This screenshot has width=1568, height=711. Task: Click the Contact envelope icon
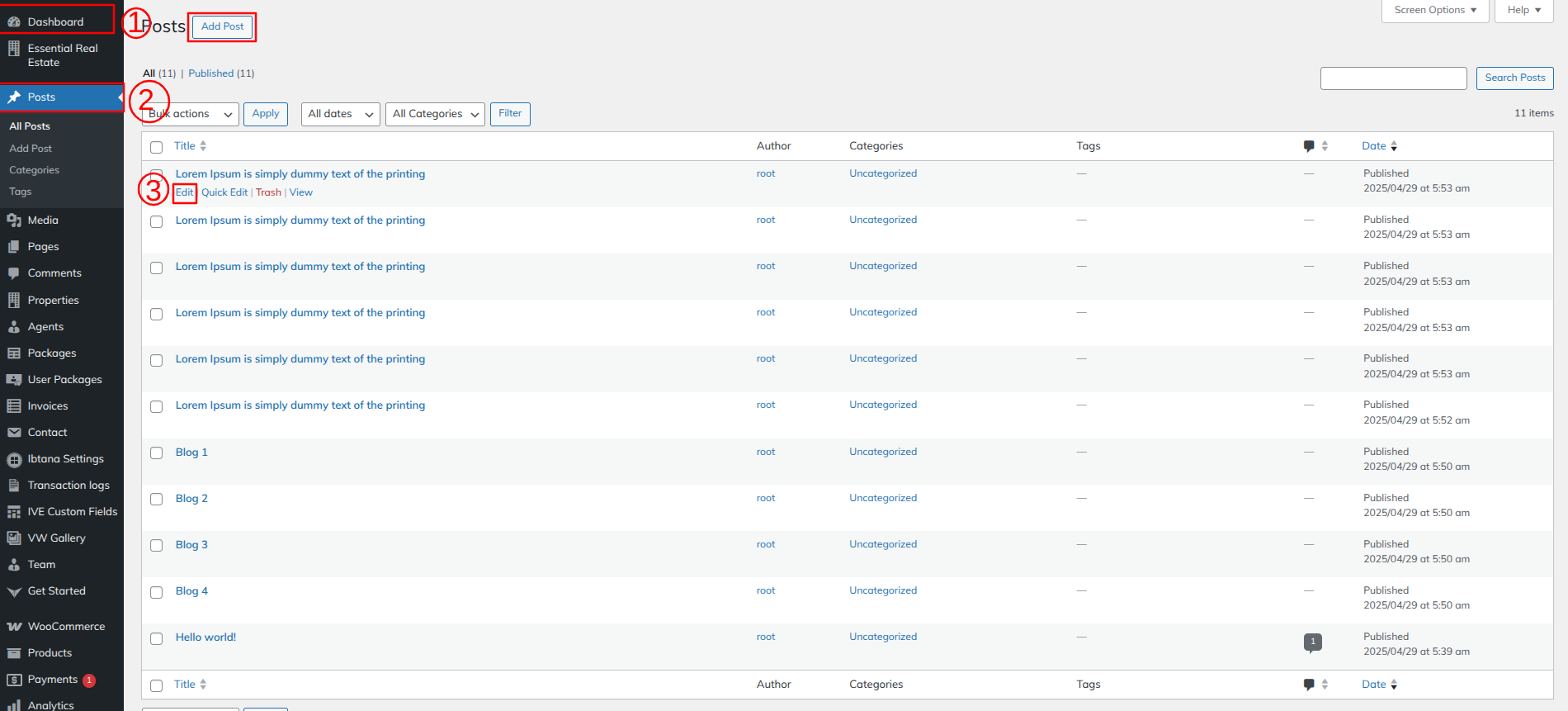14,433
